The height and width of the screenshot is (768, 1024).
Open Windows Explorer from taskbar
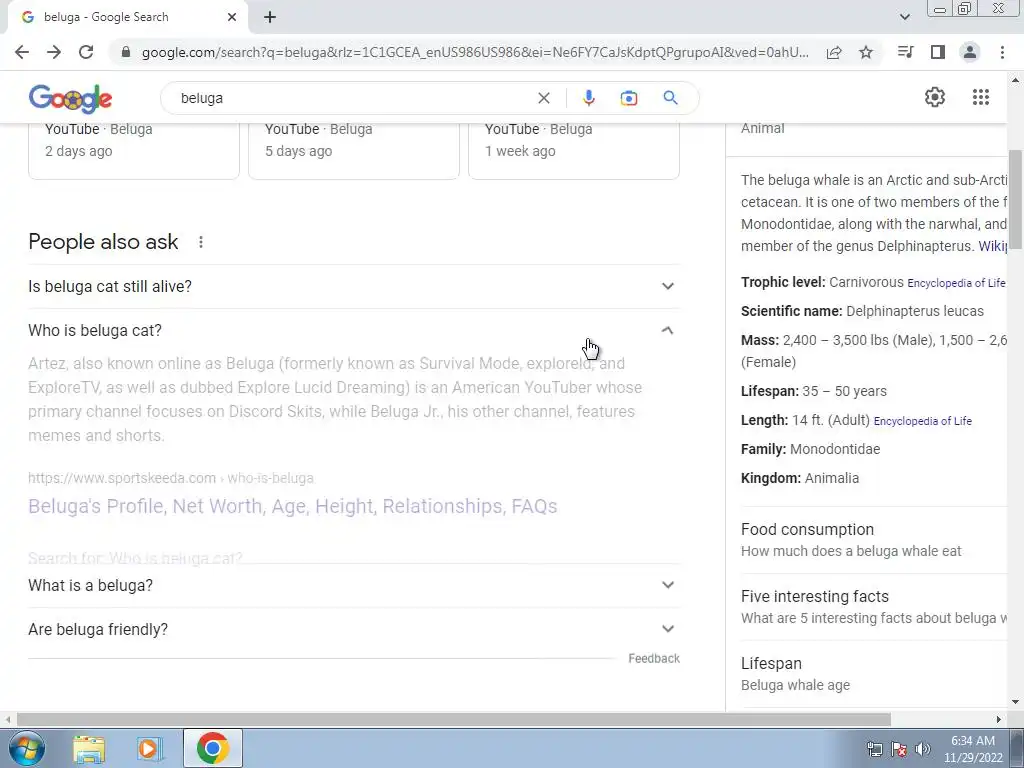click(89, 748)
